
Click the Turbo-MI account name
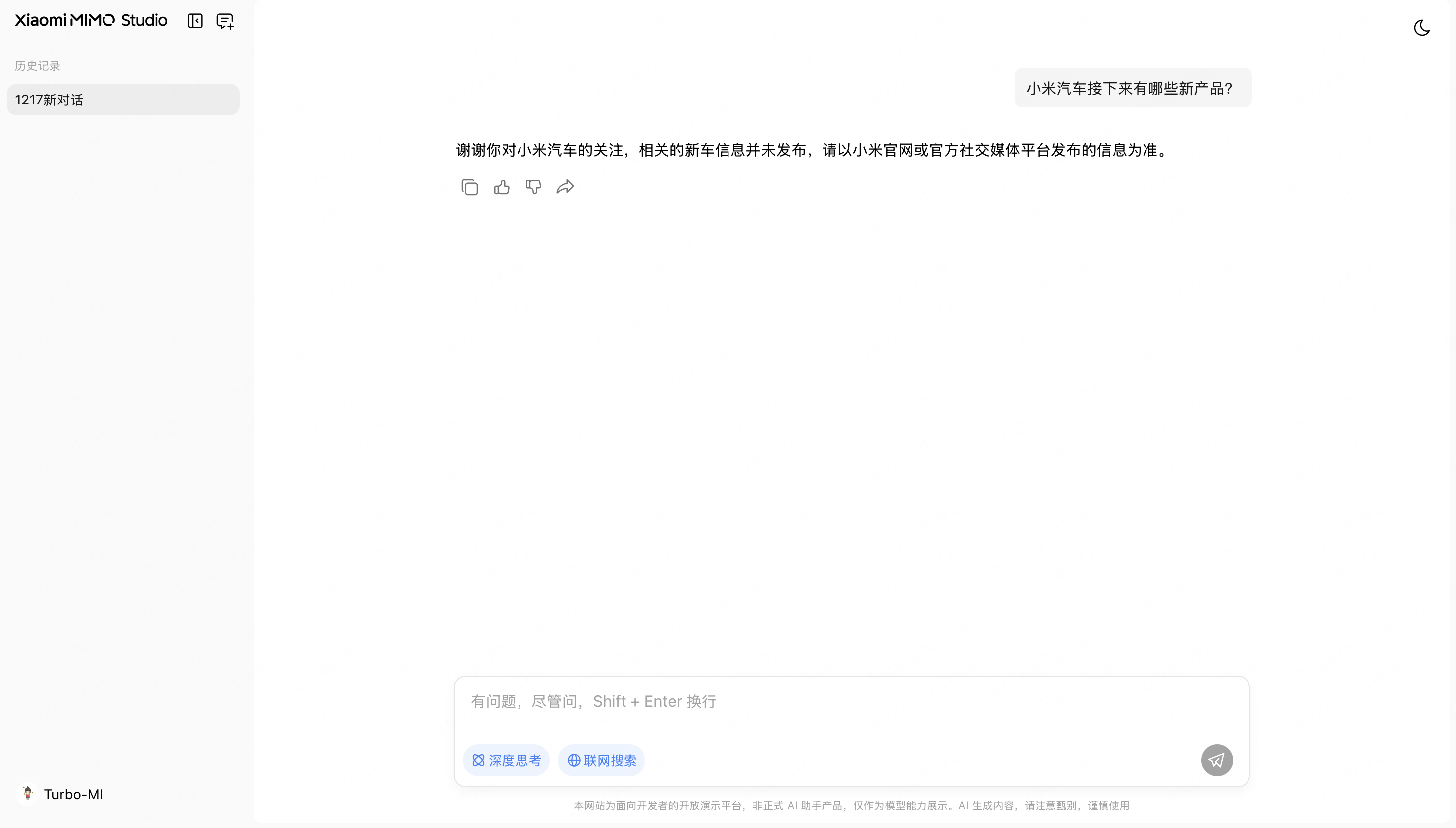point(74,793)
